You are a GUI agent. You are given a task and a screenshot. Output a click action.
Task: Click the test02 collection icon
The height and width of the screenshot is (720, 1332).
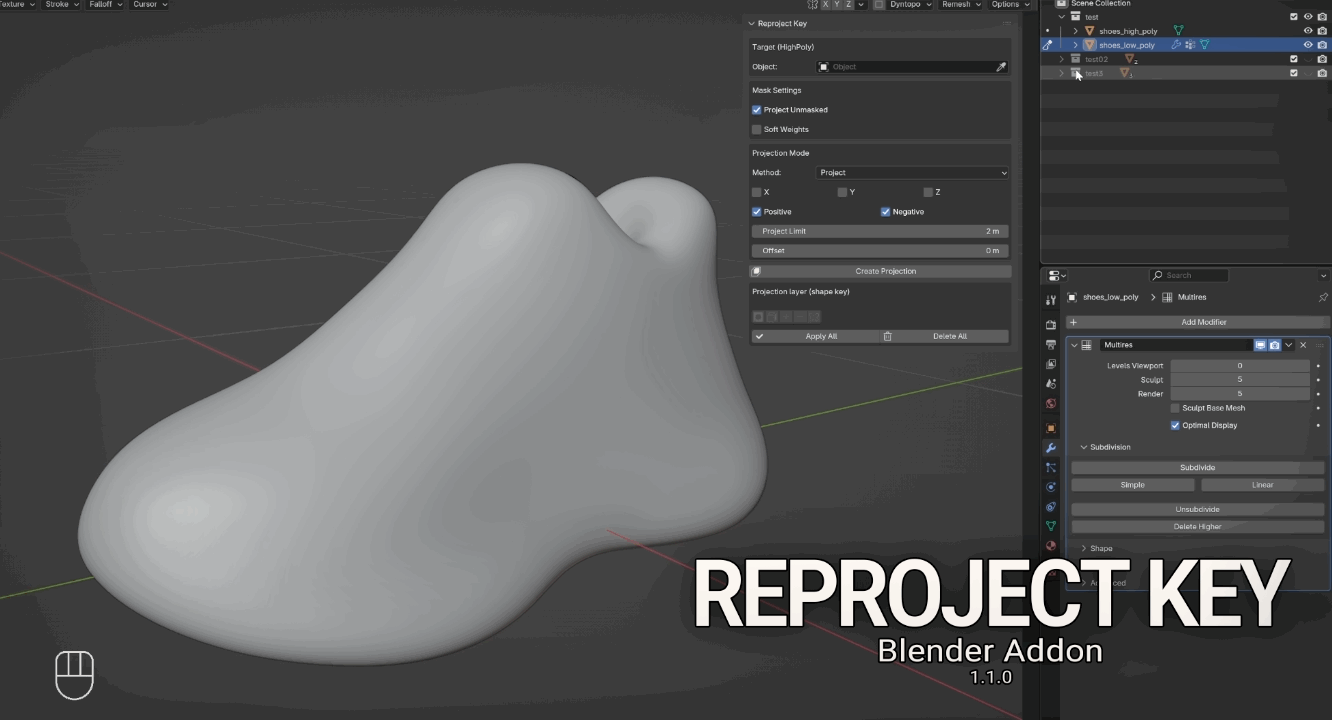[1076, 59]
